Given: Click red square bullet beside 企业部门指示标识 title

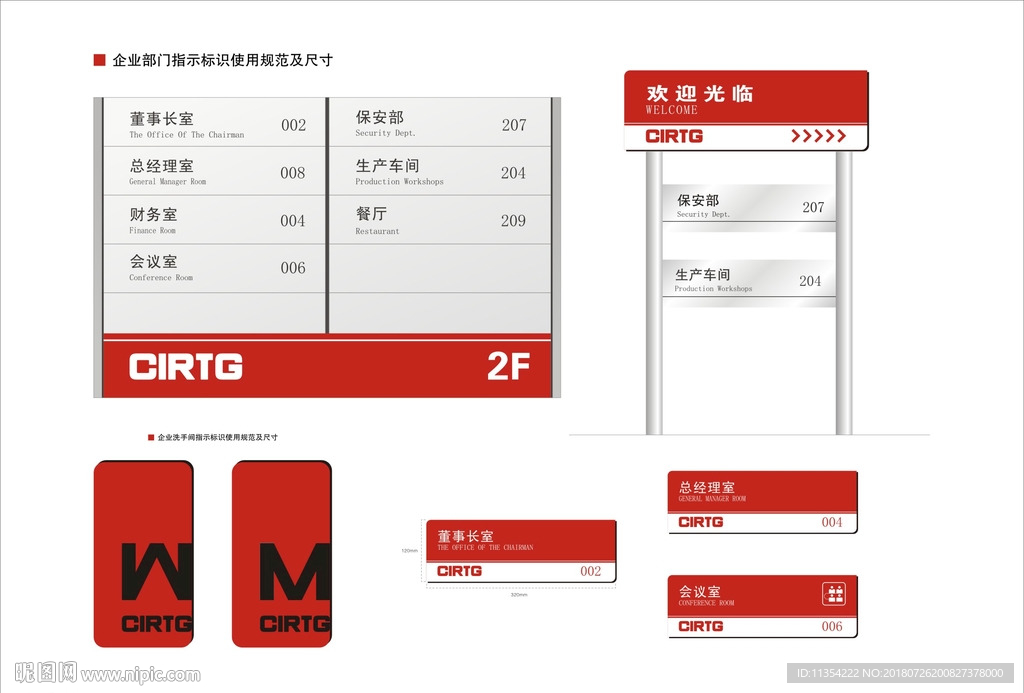Looking at the screenshot, I should pyautogui.click(x=99, y=60).
